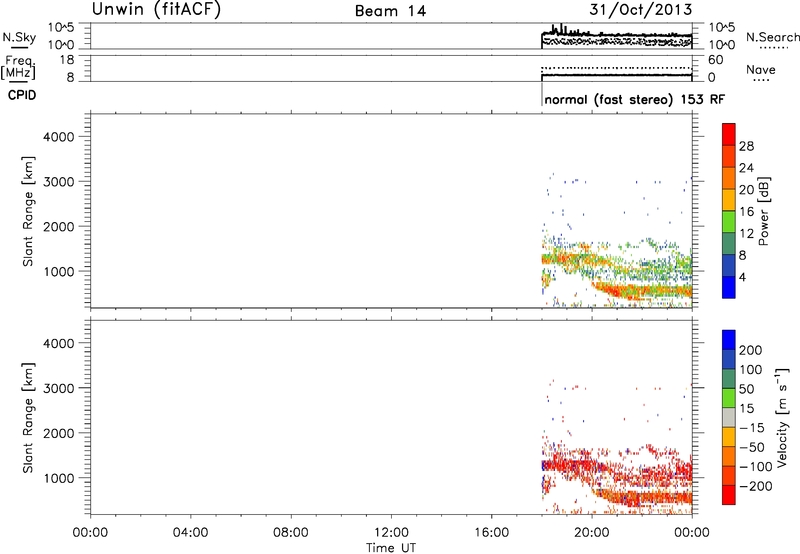Viewport: 800px width, 554px height.
Task: Select the 'Beam 14' header label
Action: 390,11
